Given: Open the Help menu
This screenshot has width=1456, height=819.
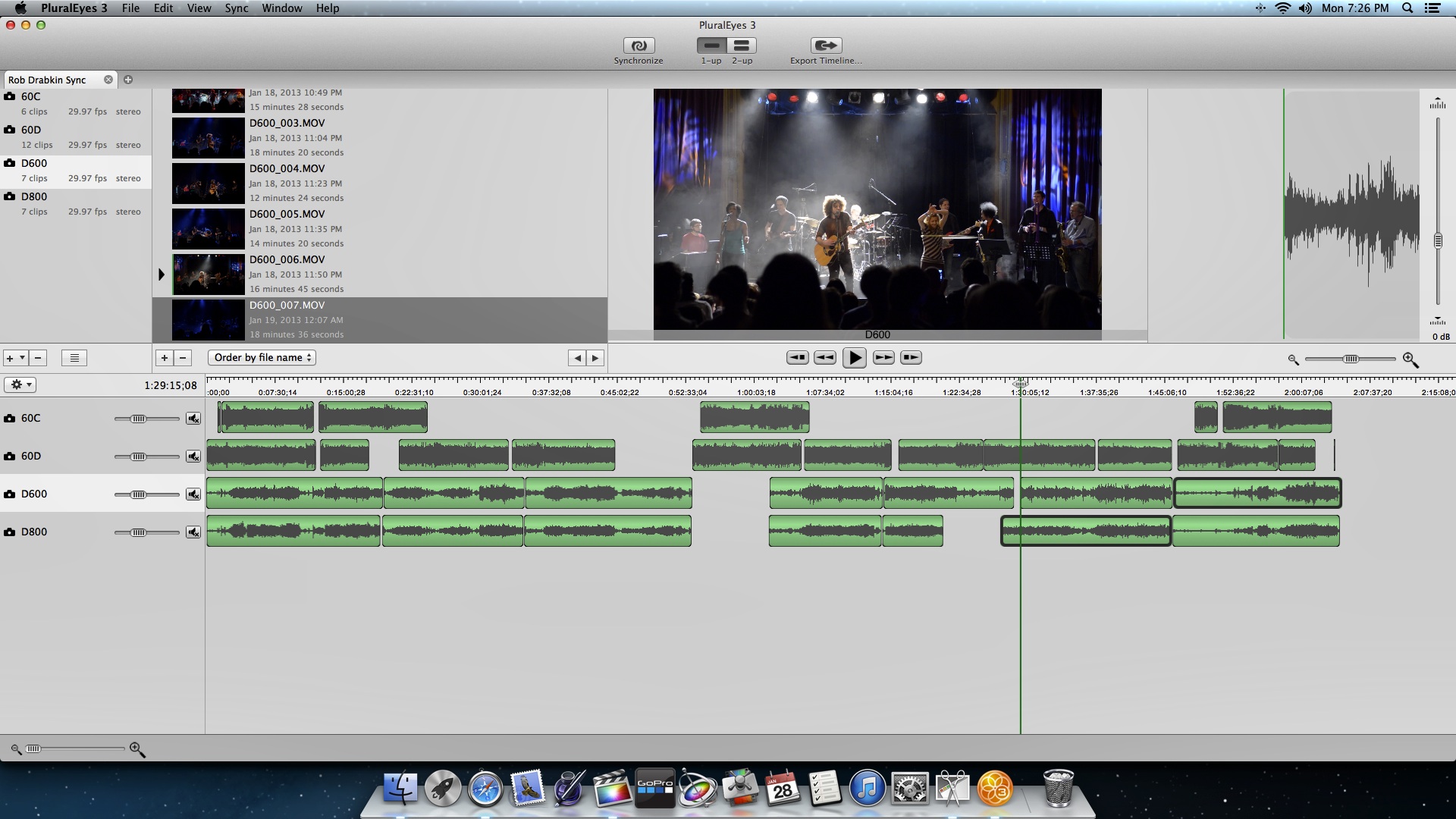Looking at the screenshot, I should [x=328, y=8].
